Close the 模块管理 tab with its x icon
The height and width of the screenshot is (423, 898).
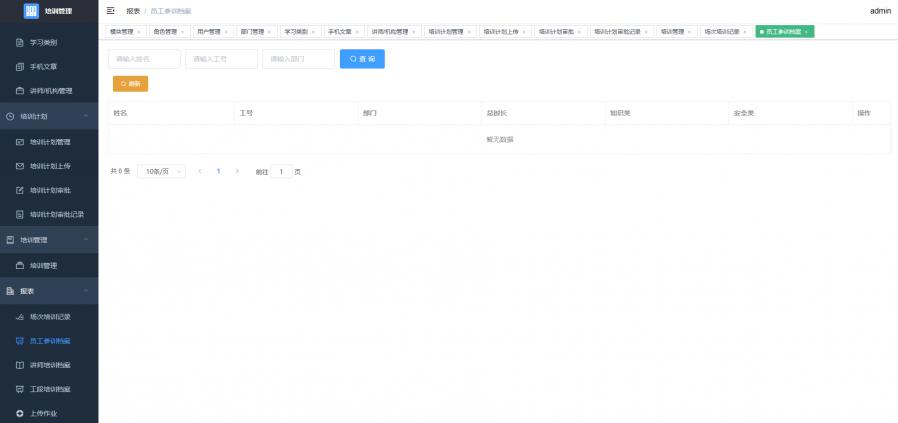pos(139,32)
